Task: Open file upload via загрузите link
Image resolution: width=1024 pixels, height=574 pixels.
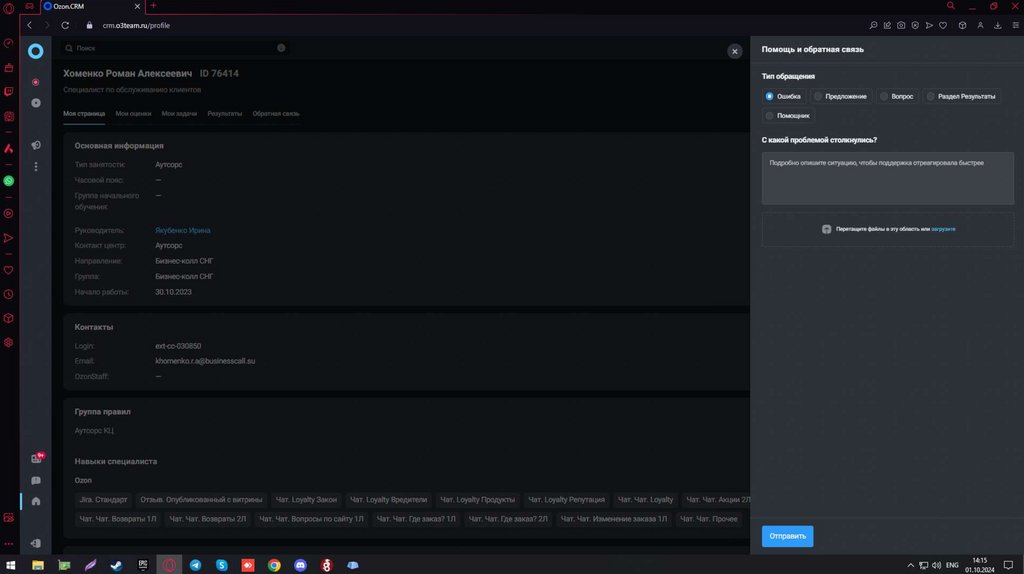Action: coord(943,229)
